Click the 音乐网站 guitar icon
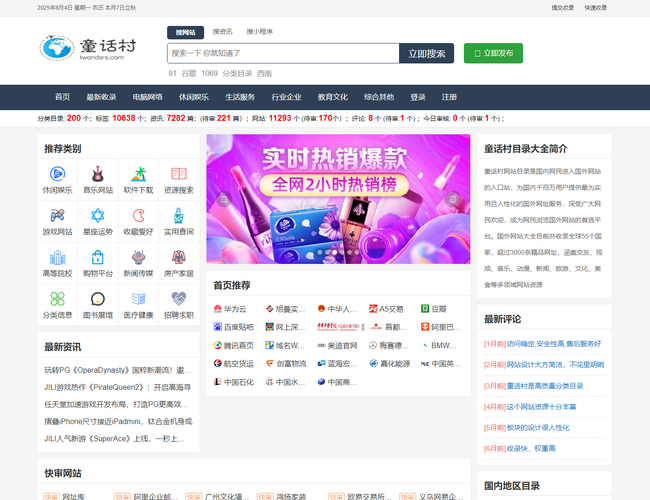The height and width of the screenshot is (500, 650). (98, 173)
